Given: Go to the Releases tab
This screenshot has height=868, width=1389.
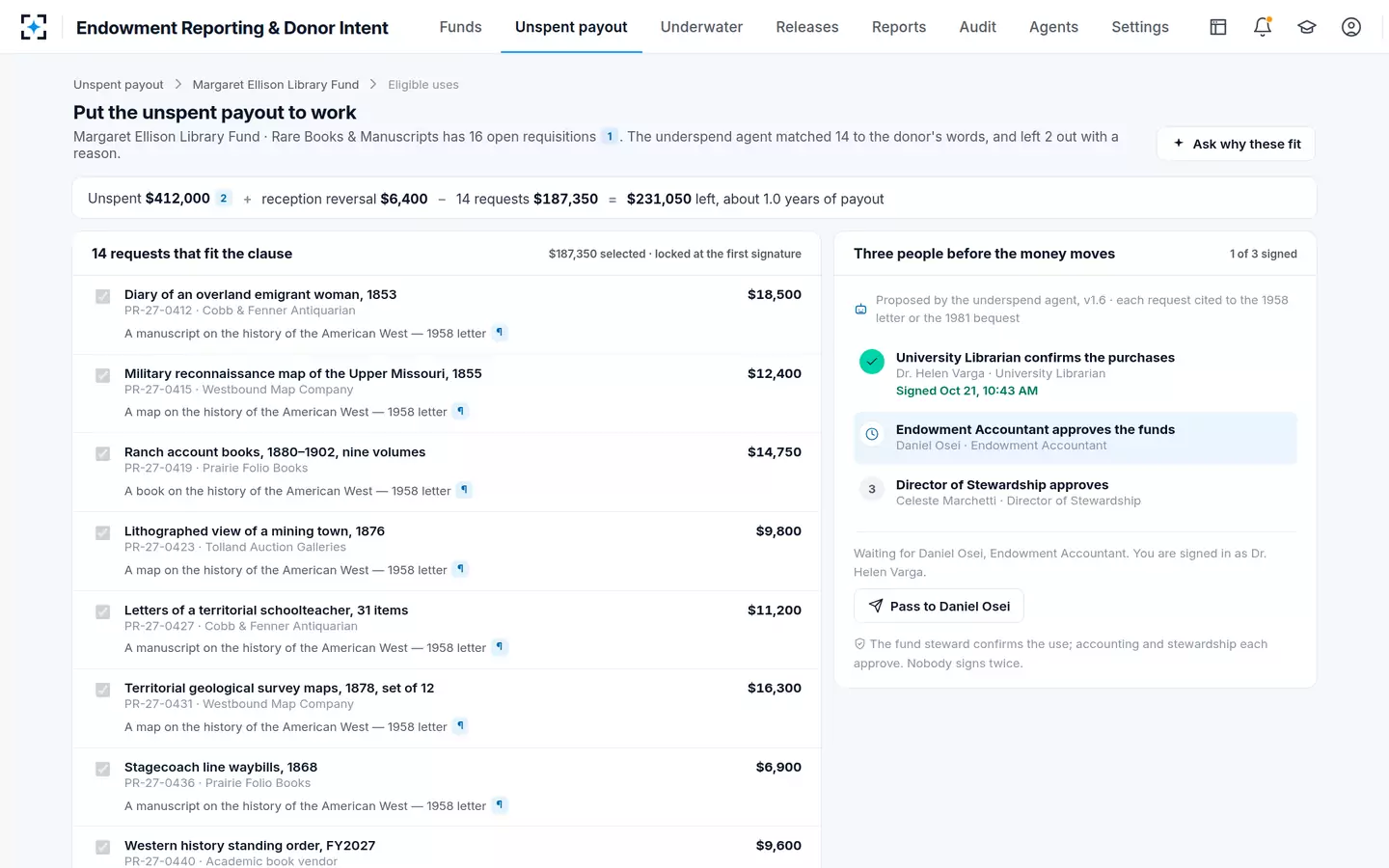Looking at the screenshot, I should tap(807, 27).
